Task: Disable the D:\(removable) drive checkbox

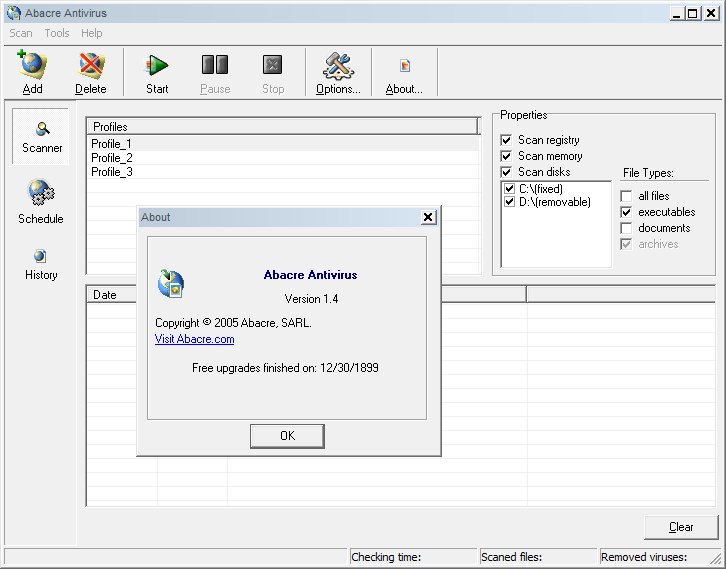Action: coord(510,202)
